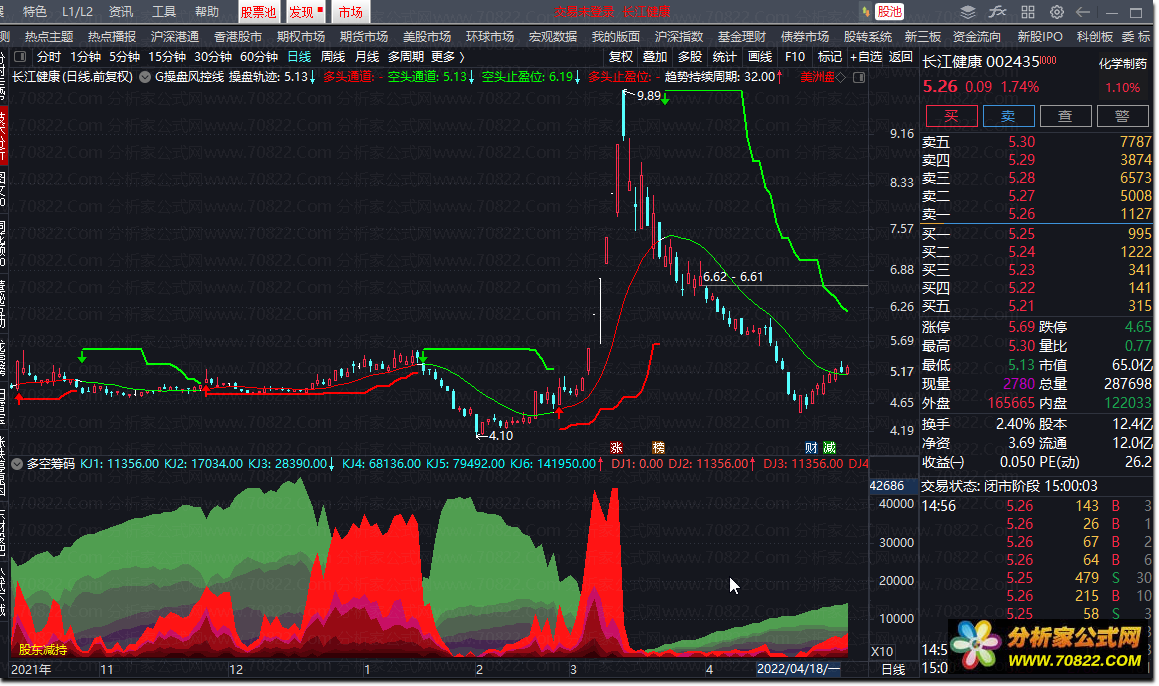This screenshot has width=1159, height=686.
Task: Toggle the panel icon left of 分时
Action: pyautogui.click(x=20, y=56)
